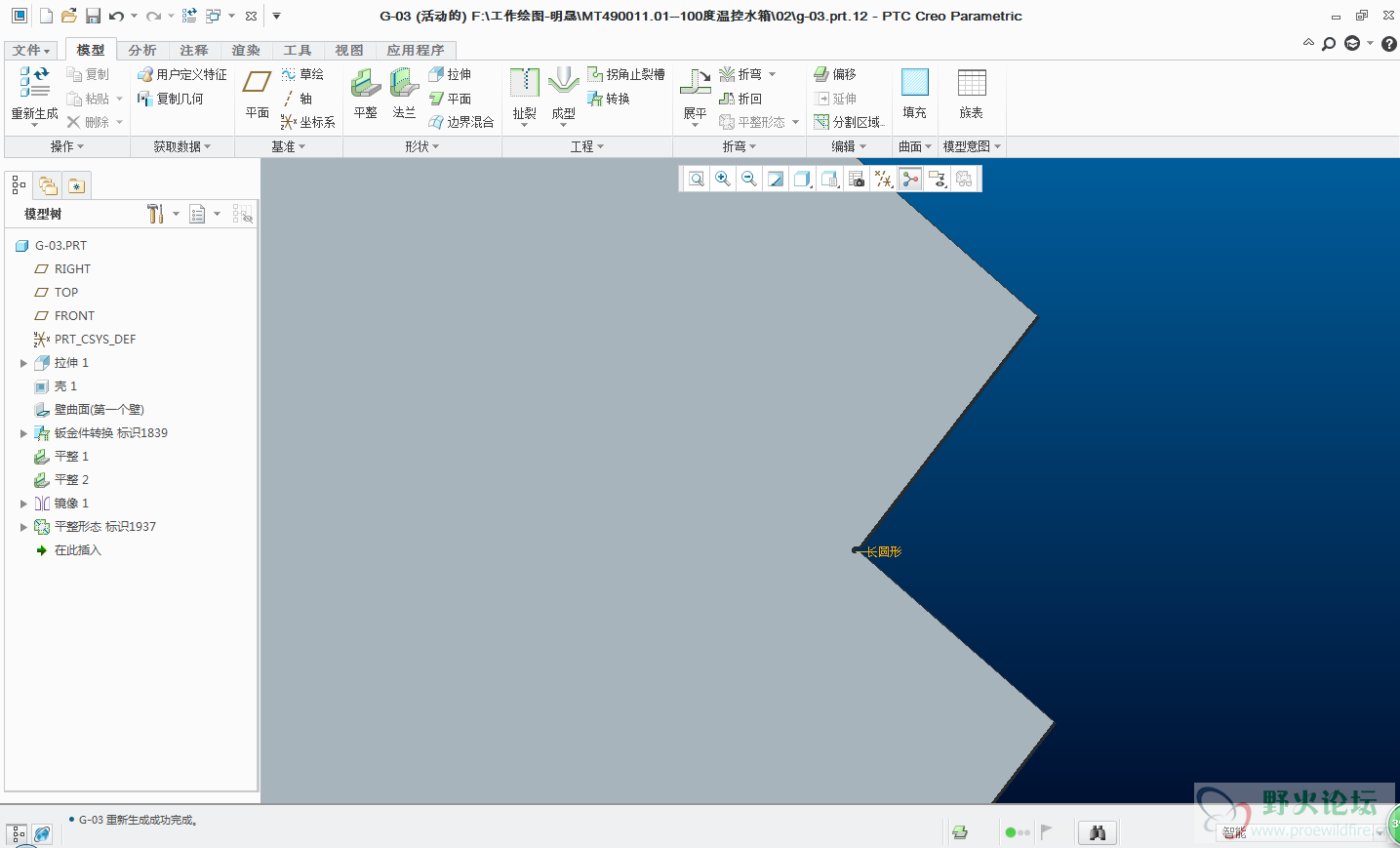Screen dimensions: 1400x848
Task: Open the 工程 group dropdown
Action: click(587, 146)
